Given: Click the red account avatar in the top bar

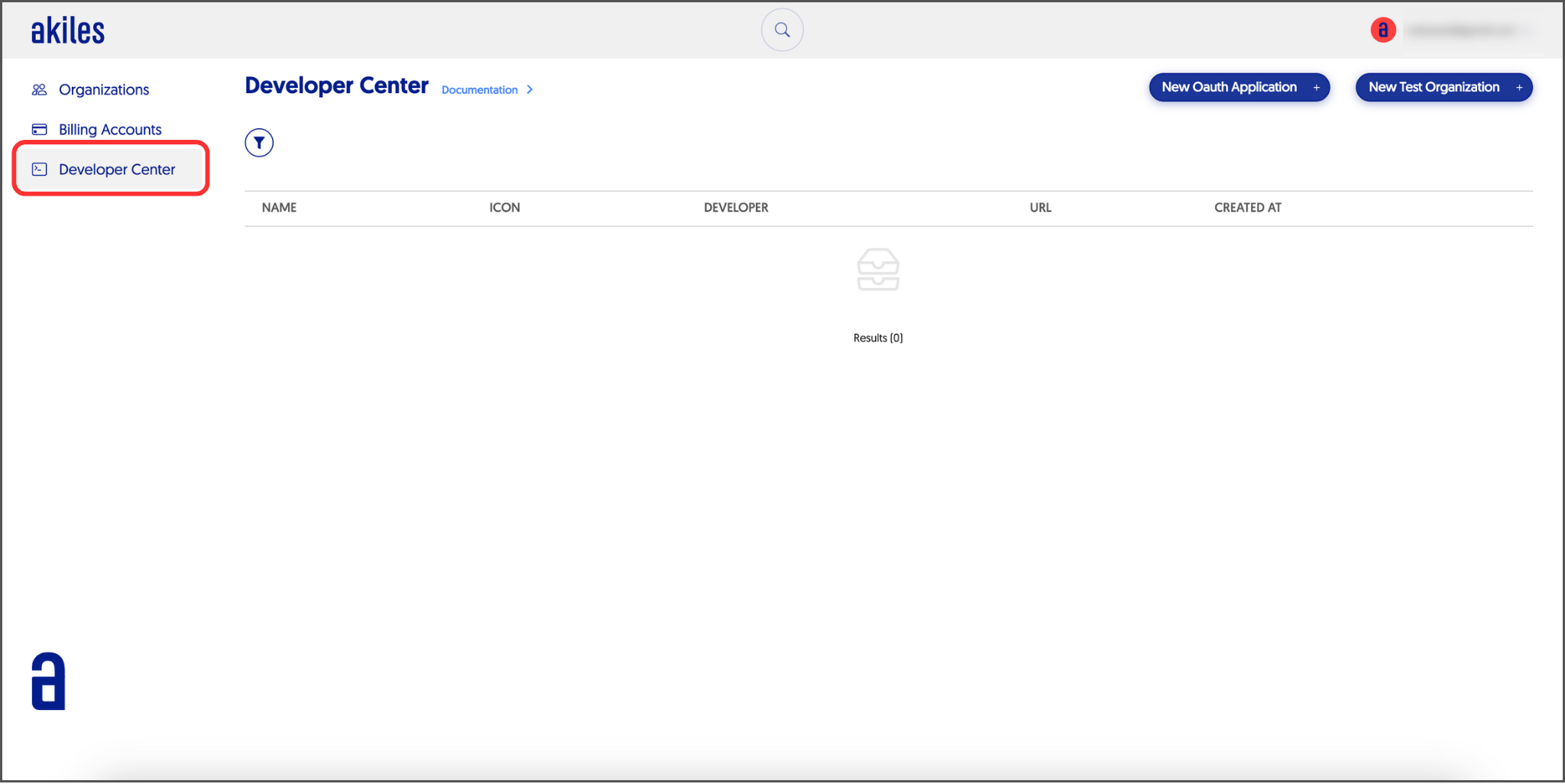Looking at the screenshot, I should click(1383, 30).
